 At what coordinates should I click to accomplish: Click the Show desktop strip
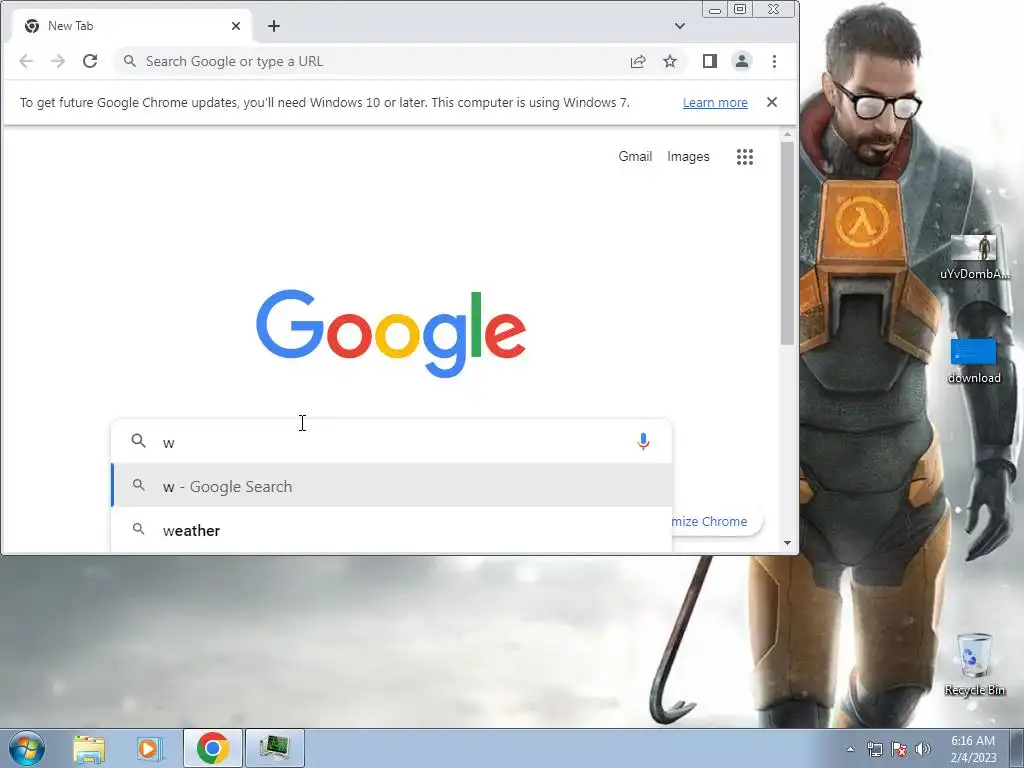[x=1017, y=748]
